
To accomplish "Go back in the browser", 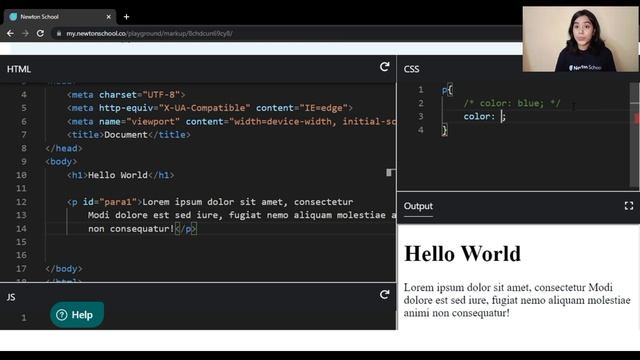I will (10, 33).
